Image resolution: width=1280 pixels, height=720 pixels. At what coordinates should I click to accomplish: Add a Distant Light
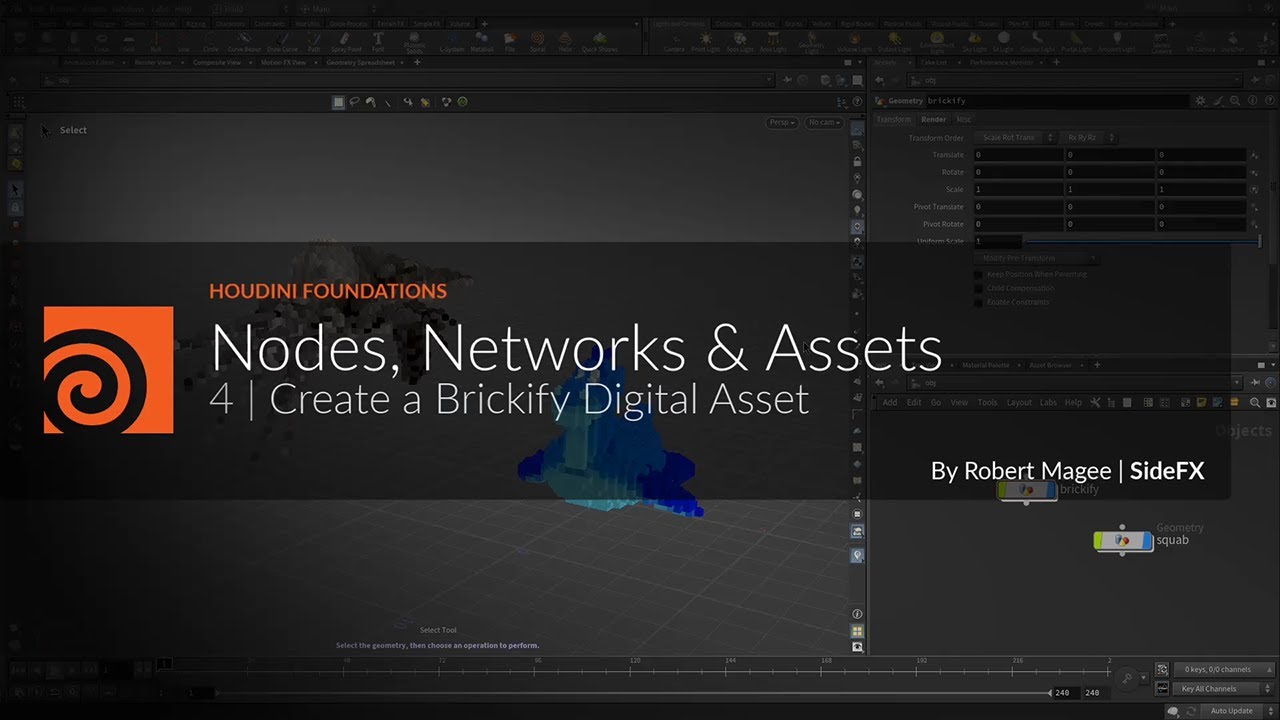(x=894, y=41)
